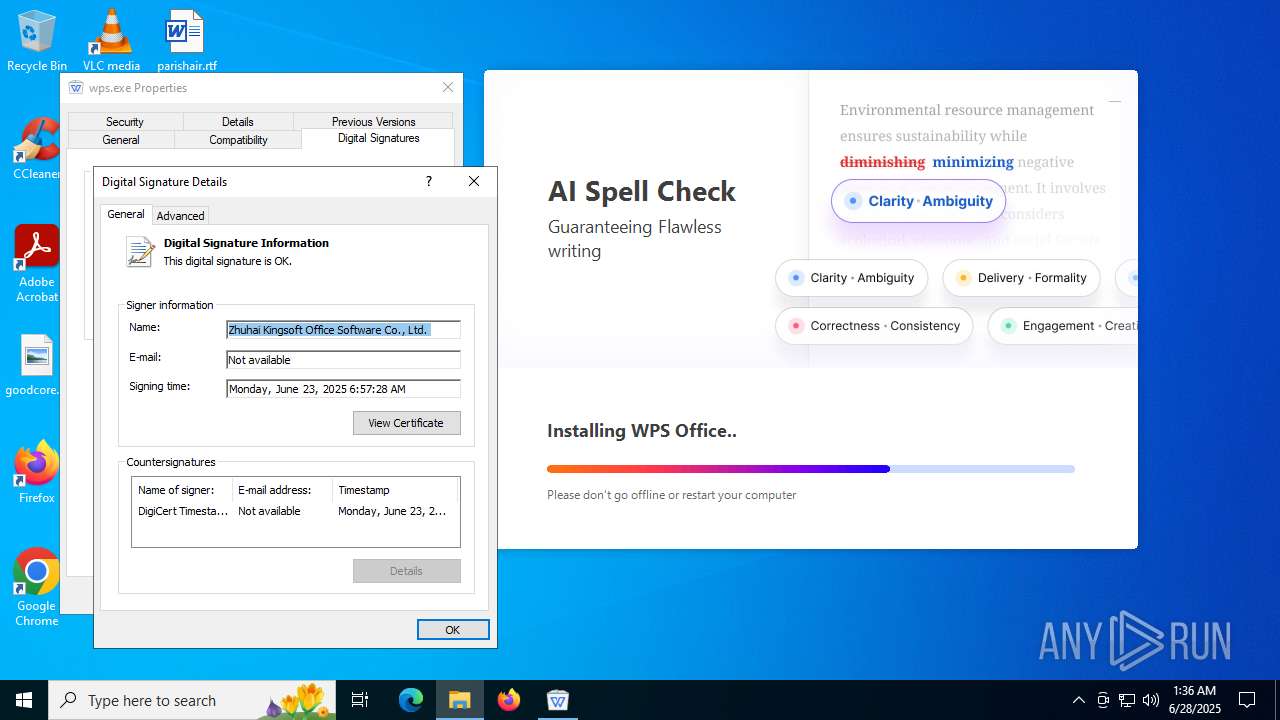Click the E-mail address column header
This screenshot has width=1280, height=720.
coord(283,490)
